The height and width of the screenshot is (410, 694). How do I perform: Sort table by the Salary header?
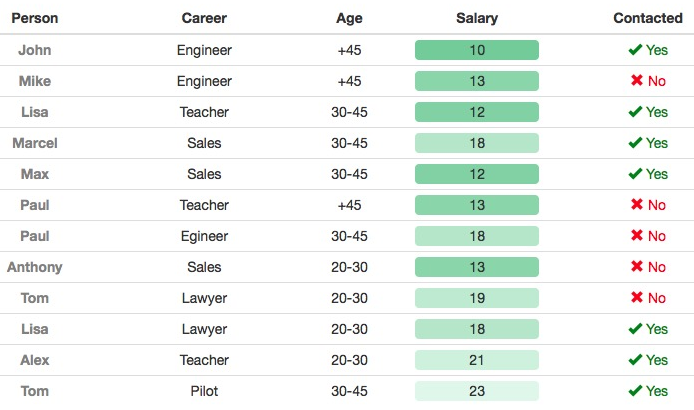[477, 18]
